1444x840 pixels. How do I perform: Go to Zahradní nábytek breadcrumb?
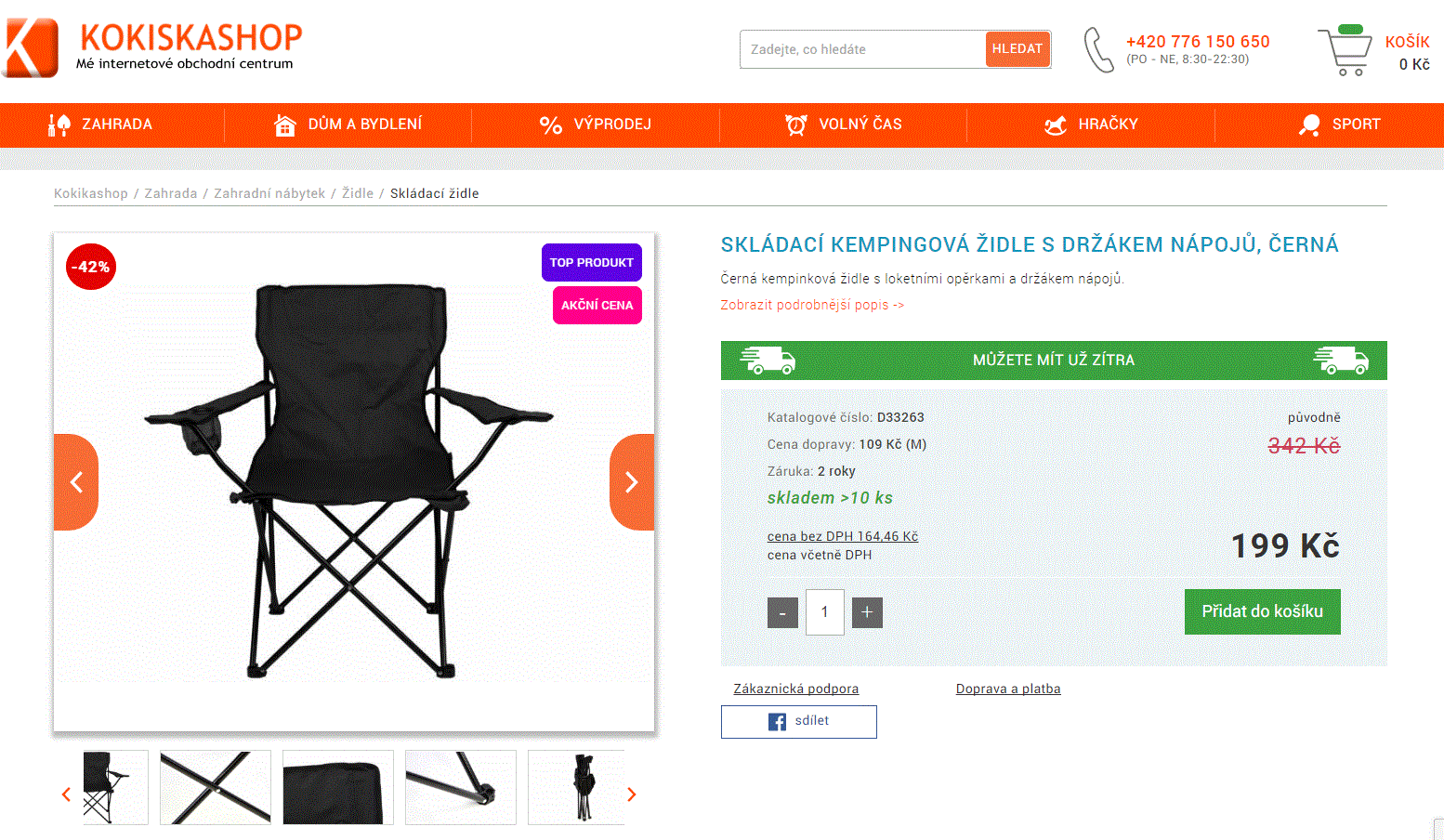coord(269,193)
